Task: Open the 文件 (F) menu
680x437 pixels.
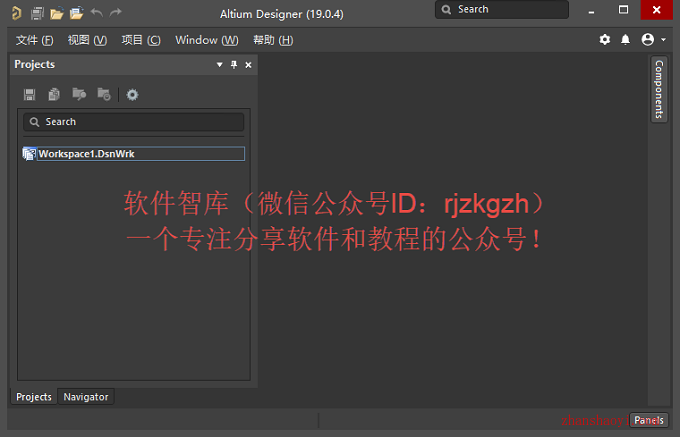Action: click(35, 40)
